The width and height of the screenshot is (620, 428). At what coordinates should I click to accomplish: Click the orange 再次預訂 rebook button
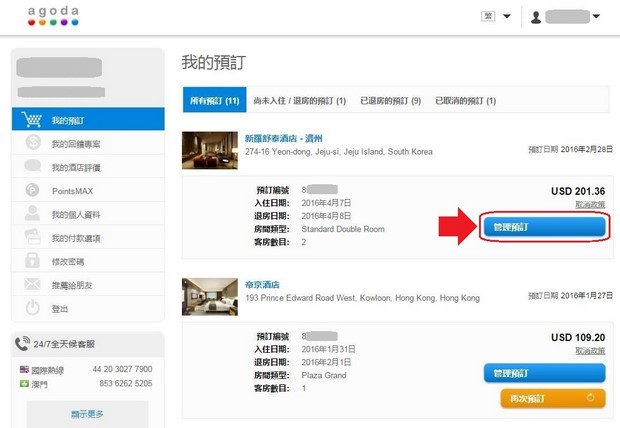pyautogui.click(x=553, y=398)
